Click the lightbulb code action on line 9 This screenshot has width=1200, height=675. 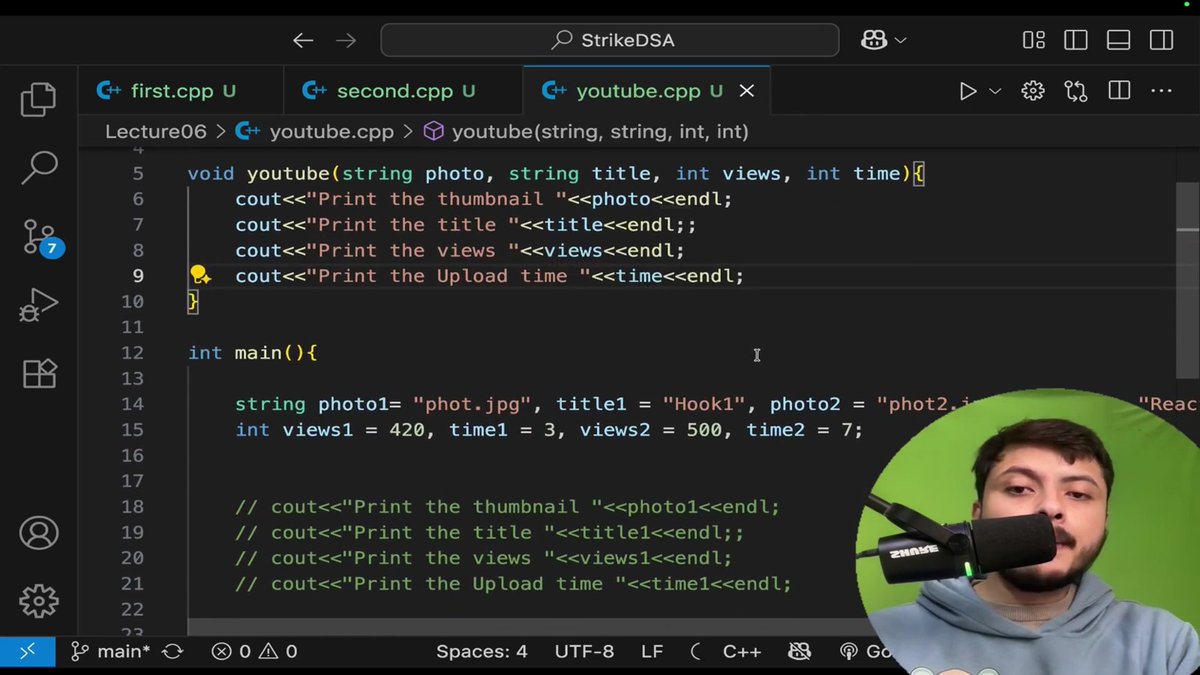pyautogui.click(x=200, y=275)
